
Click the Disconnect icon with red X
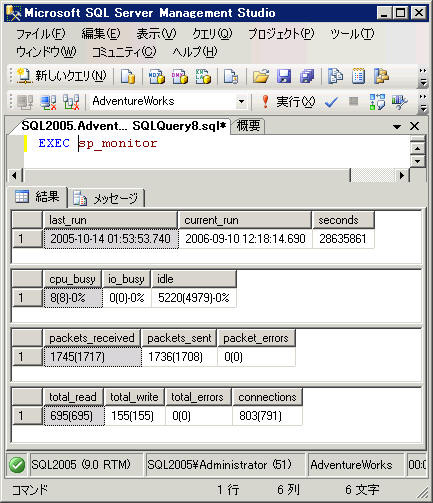(x=48, y=102)
